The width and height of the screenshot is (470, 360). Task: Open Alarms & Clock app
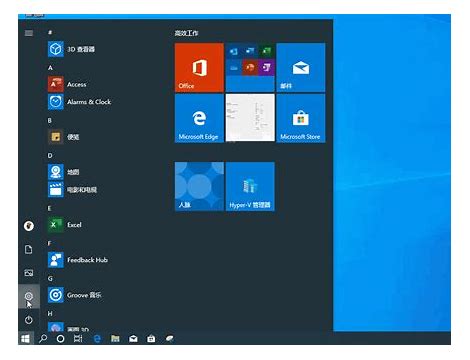click(56, 102)
